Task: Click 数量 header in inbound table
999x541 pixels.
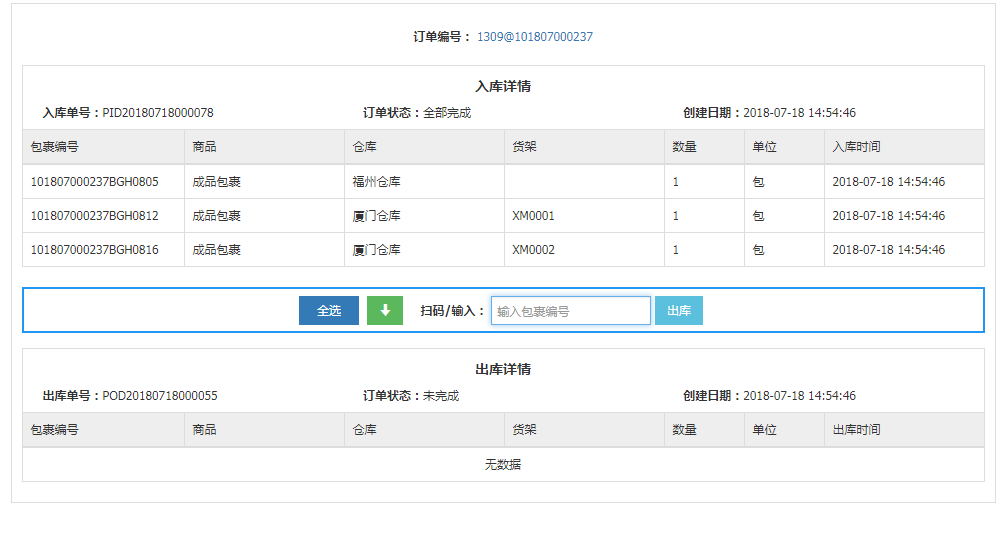Action: click(684, 147)
